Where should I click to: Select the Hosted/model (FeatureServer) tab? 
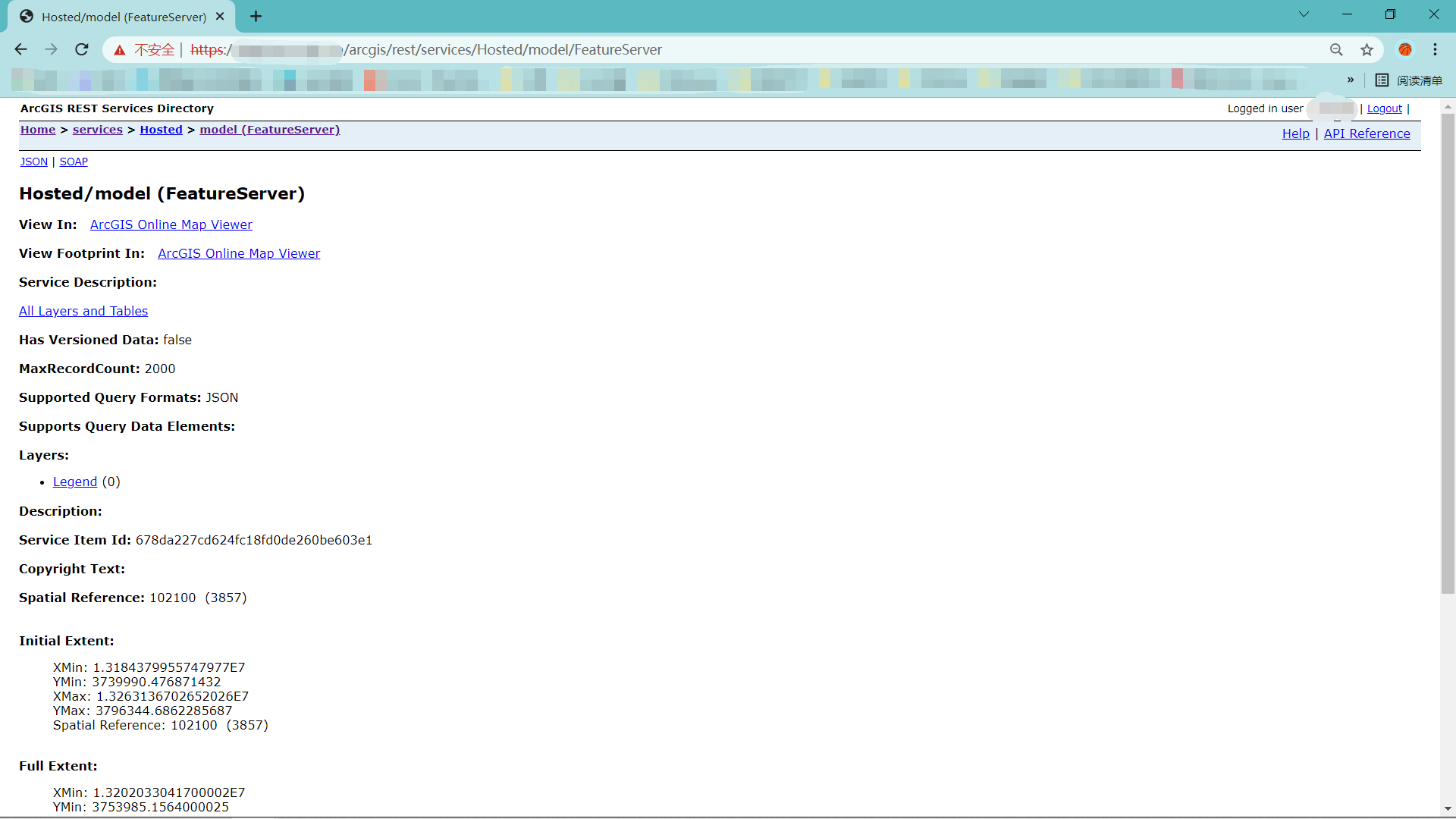click(121, 17)
